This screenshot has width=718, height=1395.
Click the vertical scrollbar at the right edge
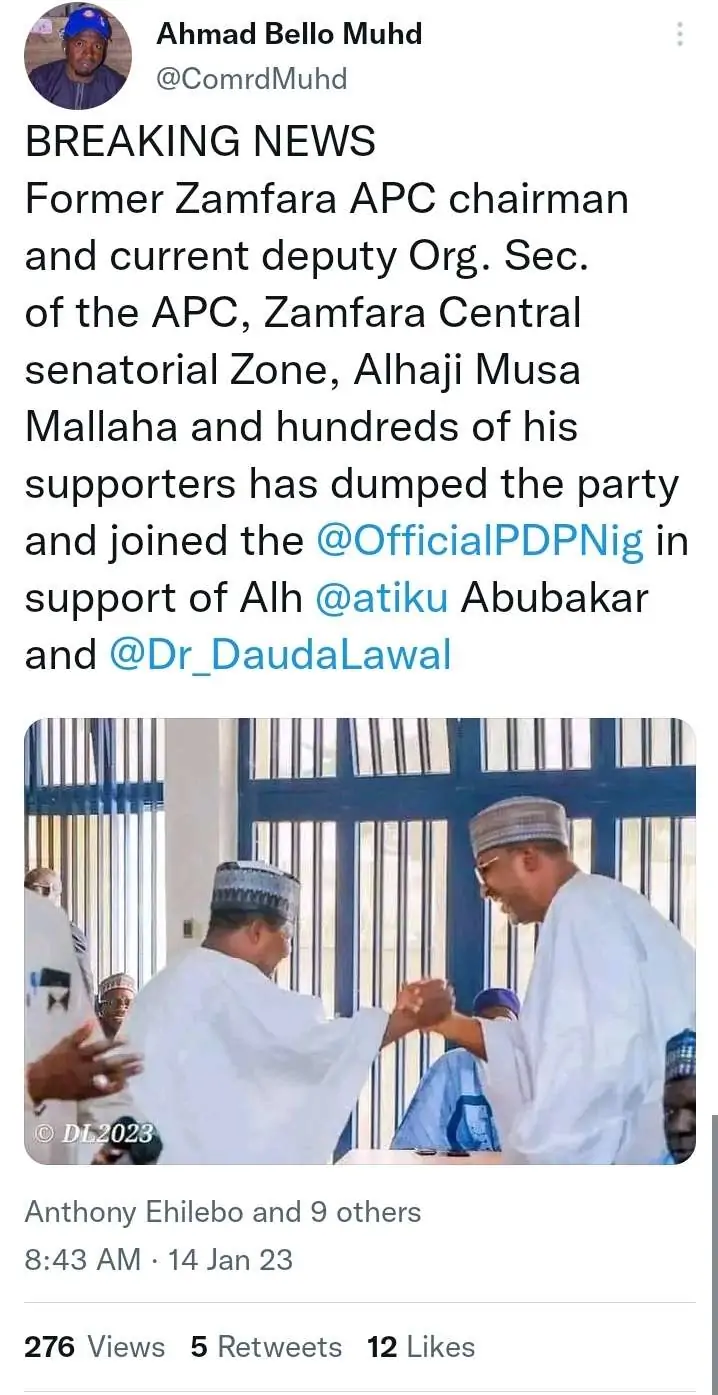click(713, 1250)
